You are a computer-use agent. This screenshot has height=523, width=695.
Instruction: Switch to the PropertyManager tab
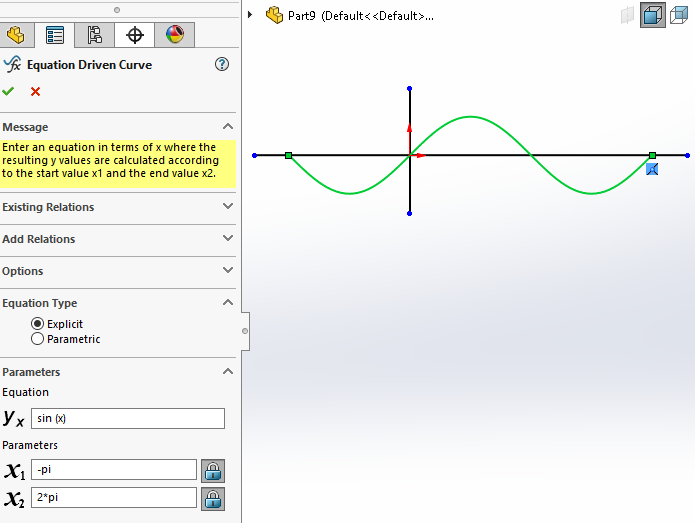point(56,35)
